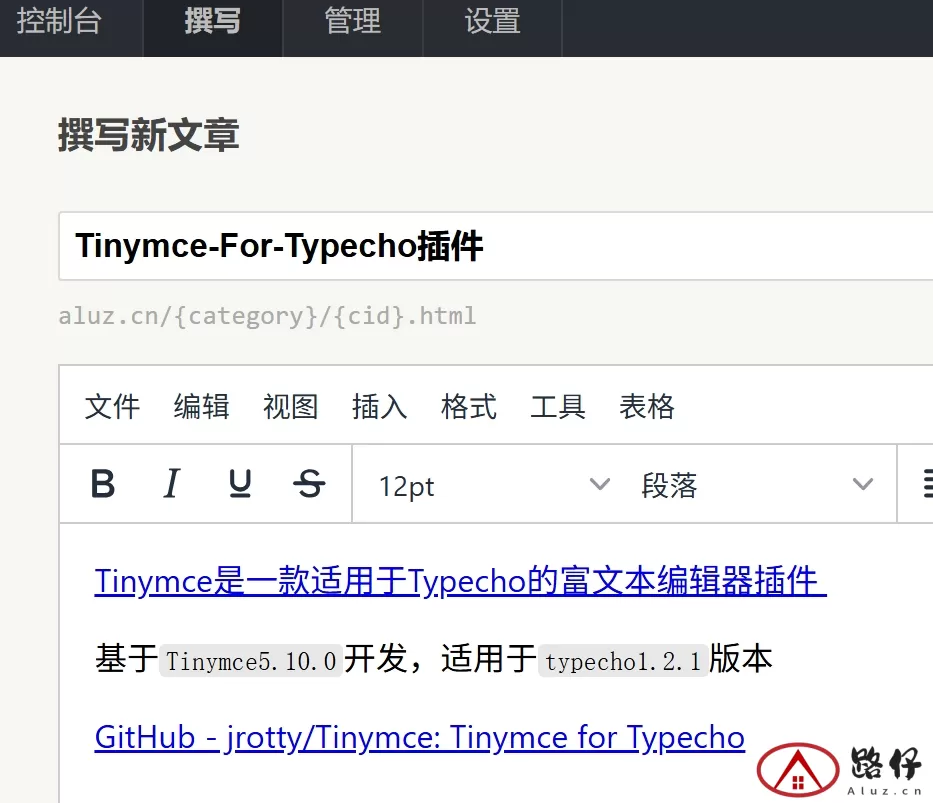Open the 表格 menu
The image size is (933, 803).
tap(646, 406)
